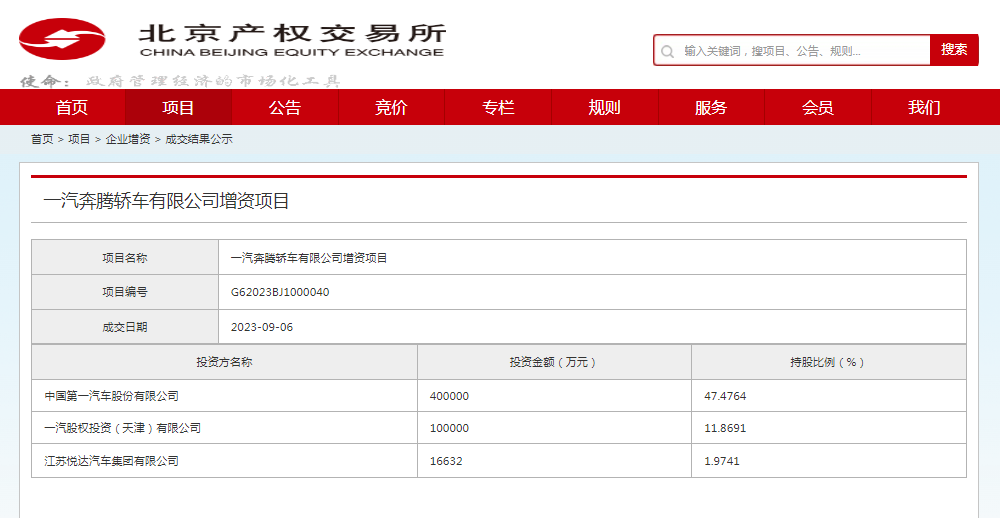The height and width of the screenshot is (518, 1000).
Task: Select investor 江苏悦达汽车集团有限公司
Action: [112, 461]
